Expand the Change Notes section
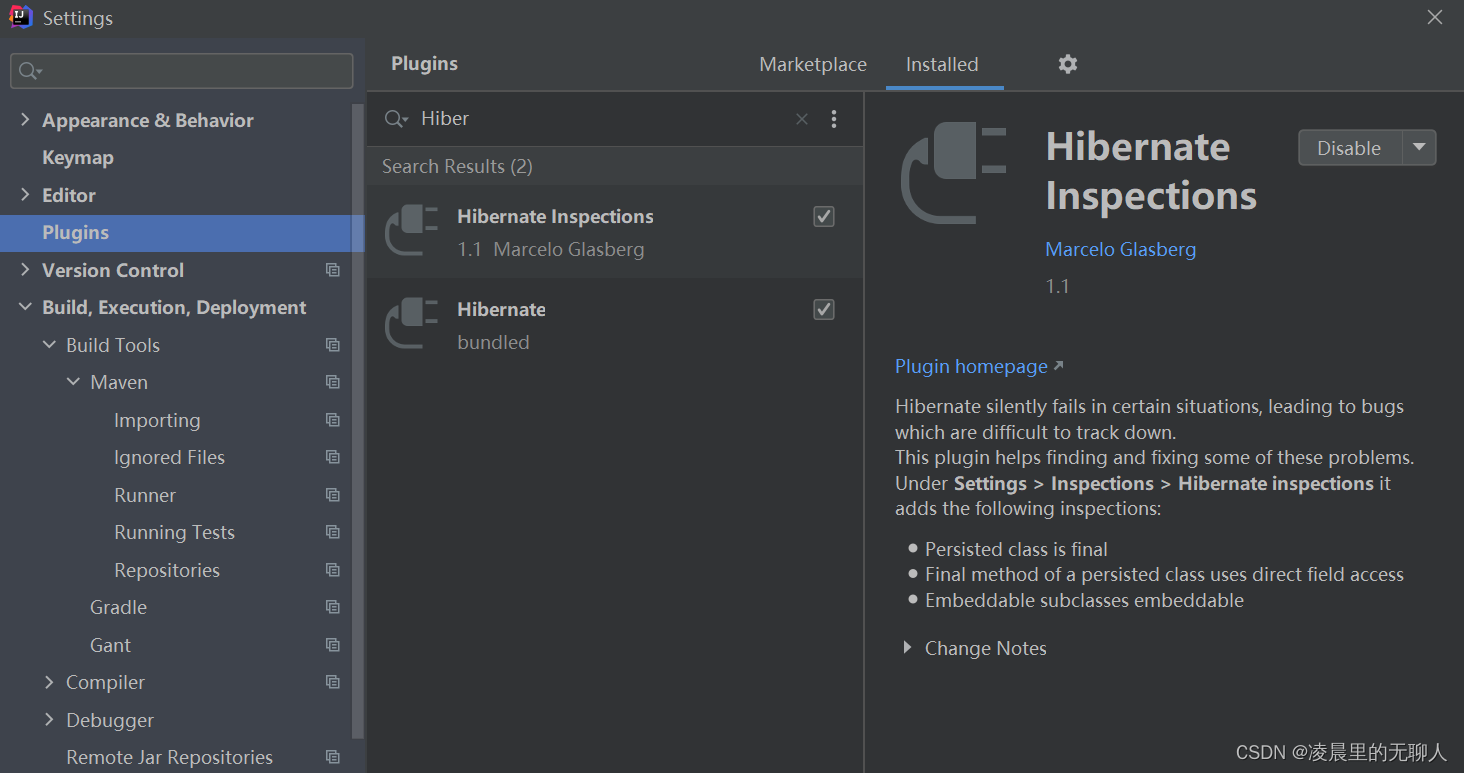Image resolution: width=1464 pixels, height=773 pixels. (x=907, y=648)
